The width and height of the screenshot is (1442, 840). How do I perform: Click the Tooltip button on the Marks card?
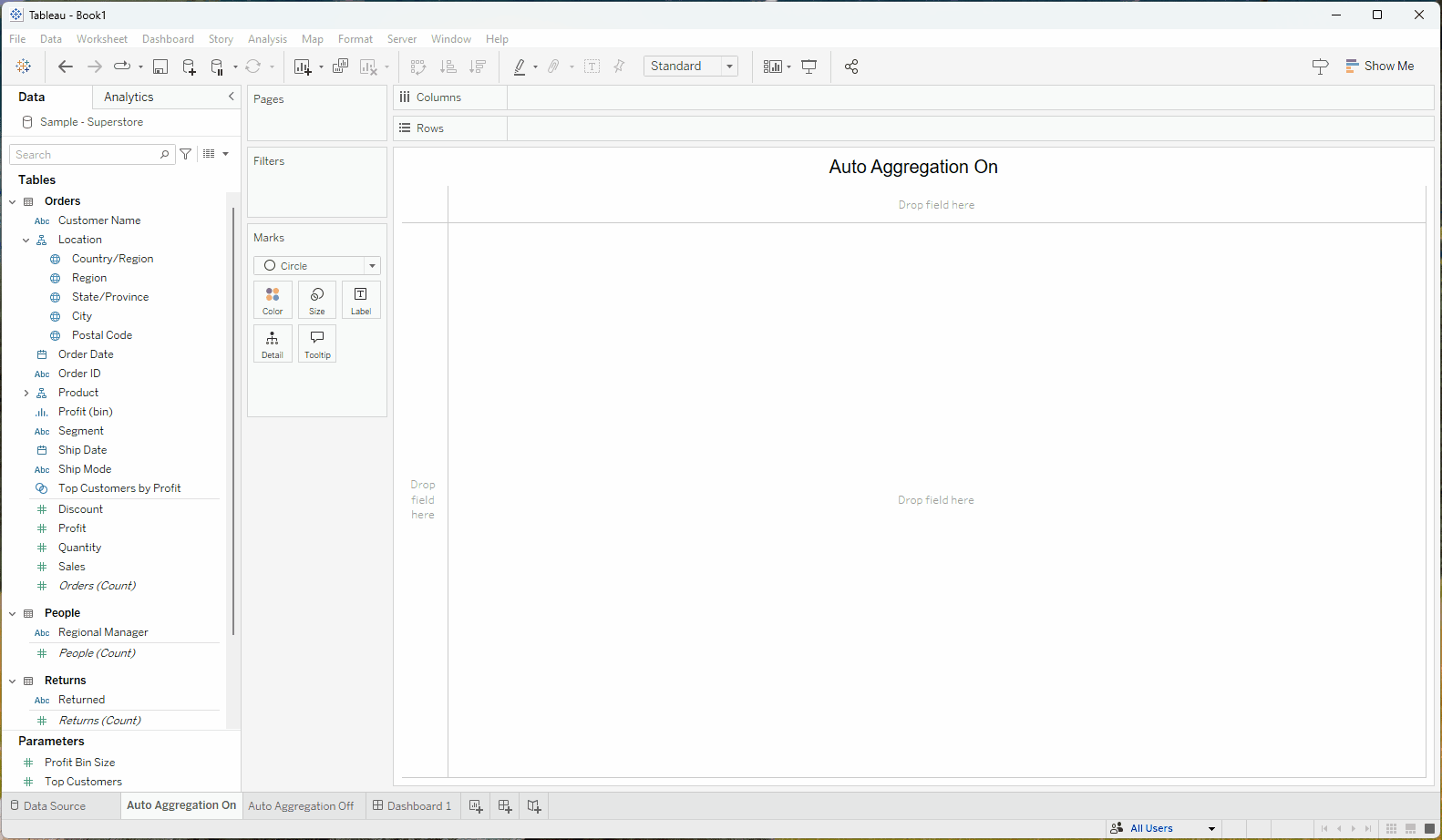(317, 344)
